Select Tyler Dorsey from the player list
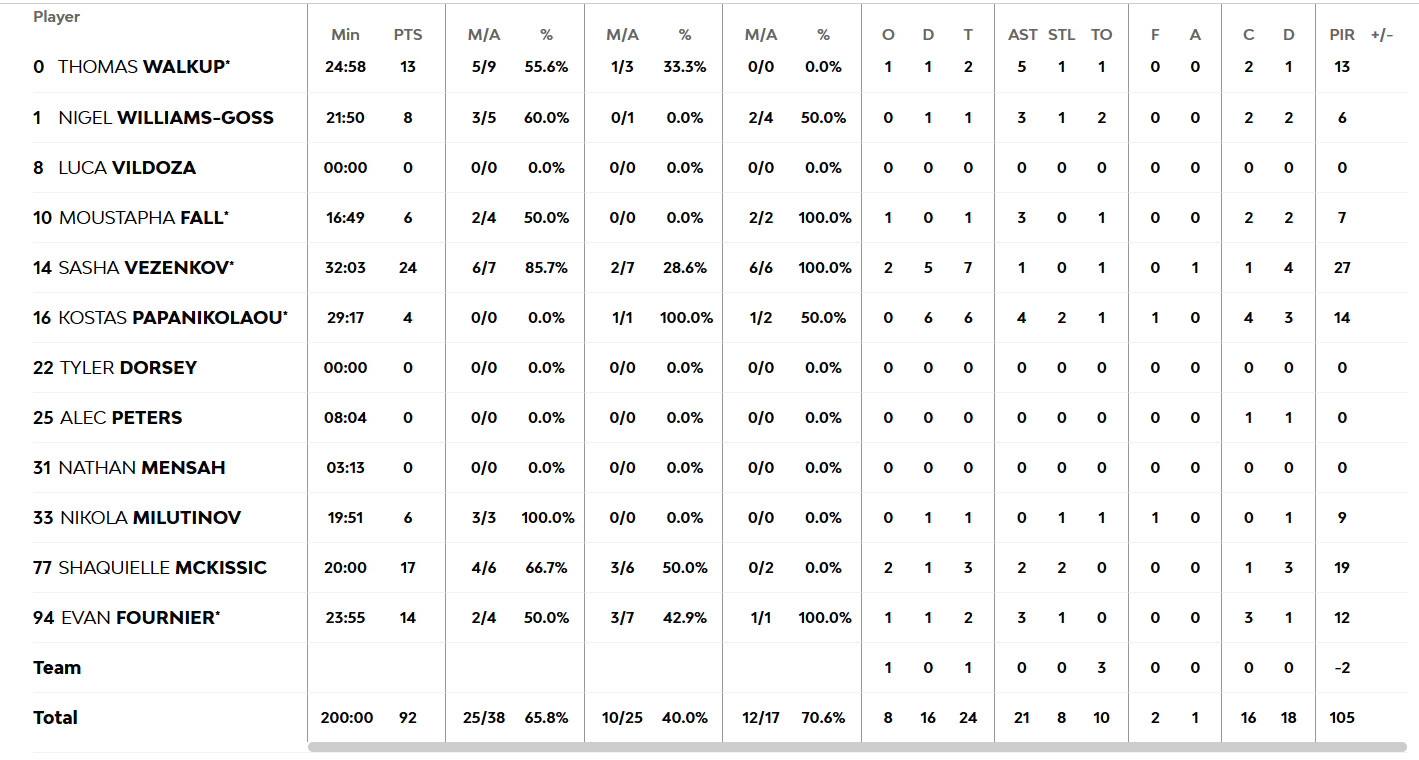The width and height of the screenshot is (1419, 760). coord(127,367)
